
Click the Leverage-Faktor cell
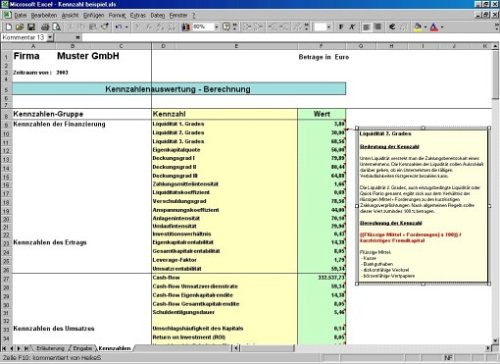pyautogui.click(x=224, y=260)
